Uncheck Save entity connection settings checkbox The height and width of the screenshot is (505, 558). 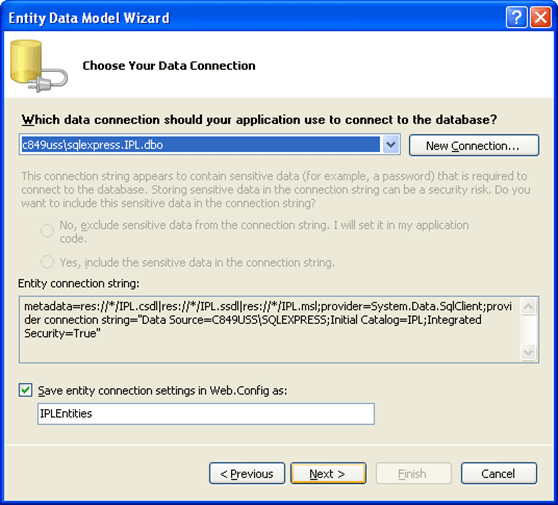(26, 390)
